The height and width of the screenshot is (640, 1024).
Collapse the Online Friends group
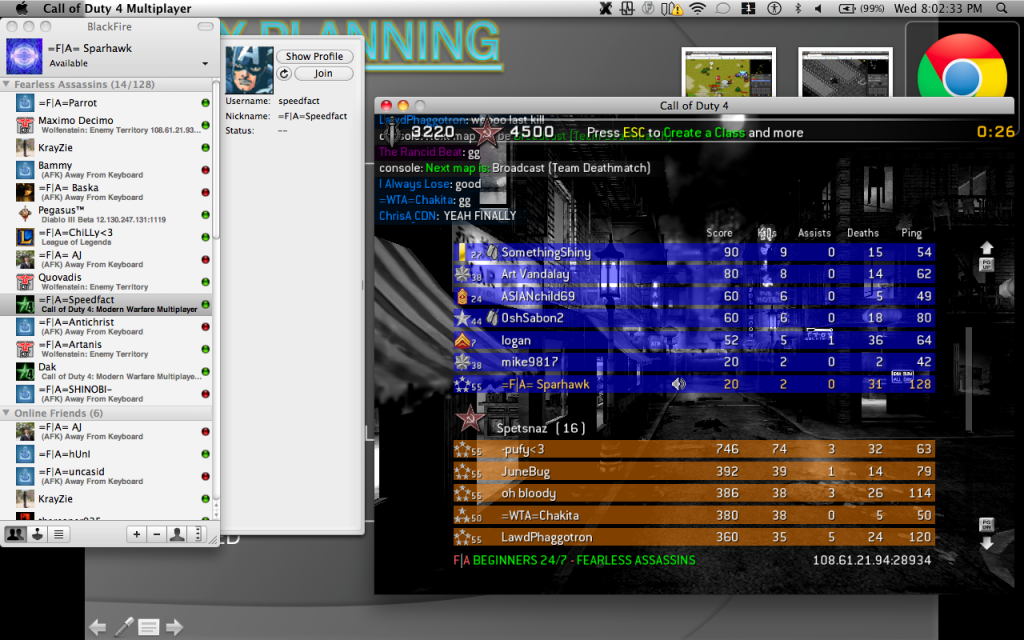point(7,413)
